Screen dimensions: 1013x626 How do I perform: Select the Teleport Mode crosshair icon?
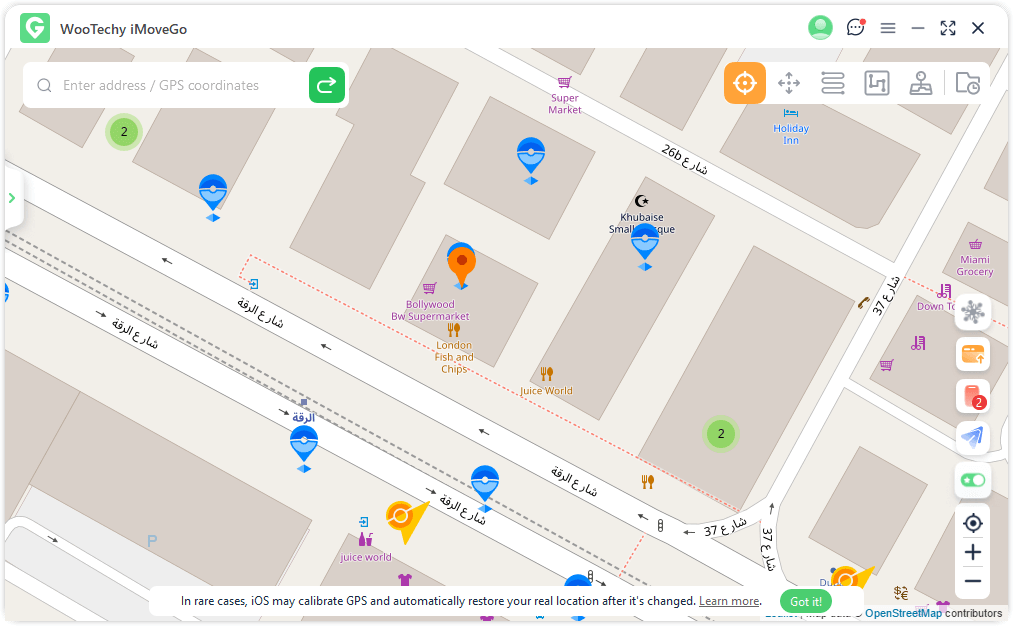(745, 83)
